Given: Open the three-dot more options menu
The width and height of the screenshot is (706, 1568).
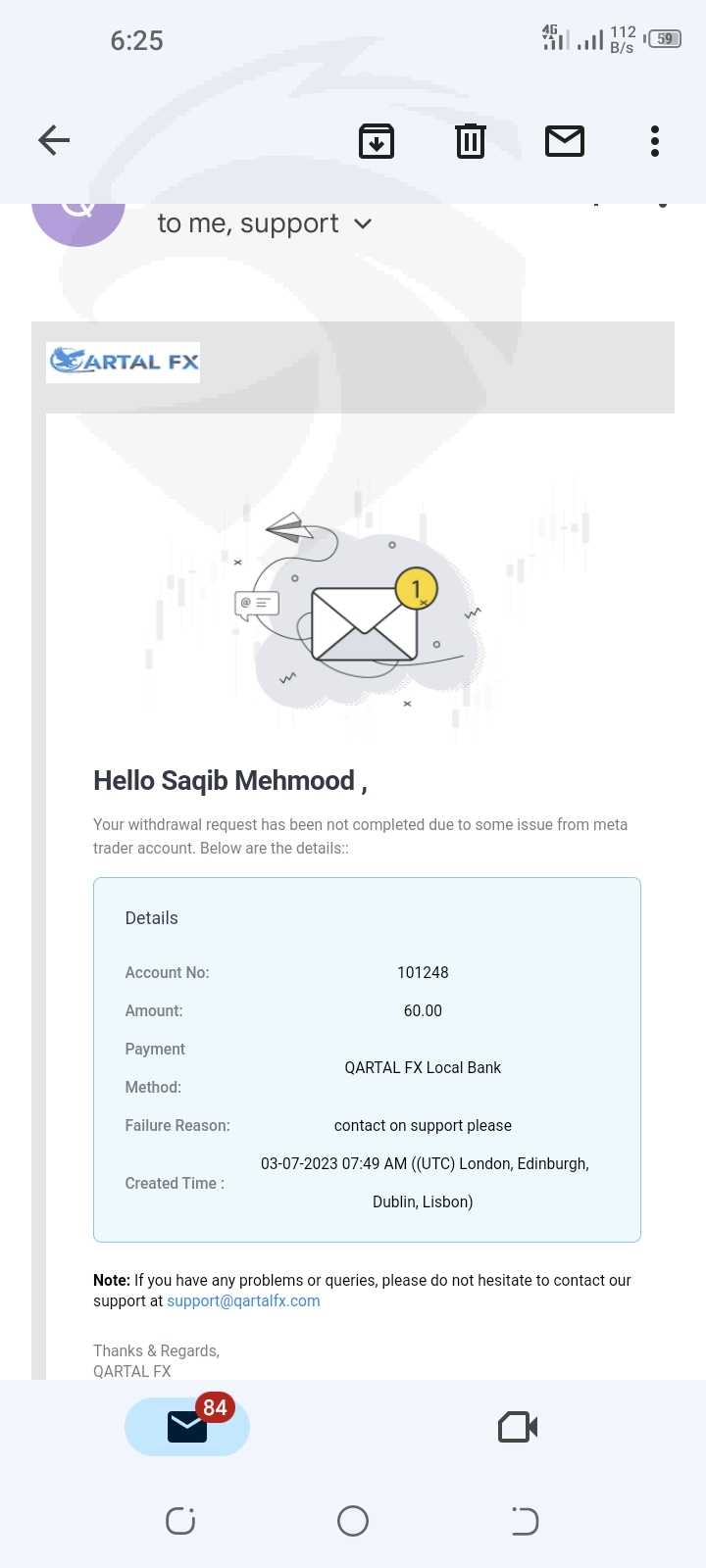Looking at the screenshot, I should (655, 141).
